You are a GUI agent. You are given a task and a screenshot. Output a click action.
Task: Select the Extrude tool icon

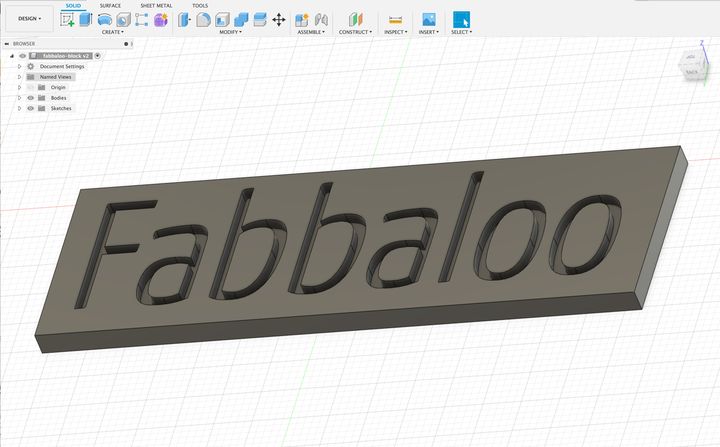coord(85,19)
